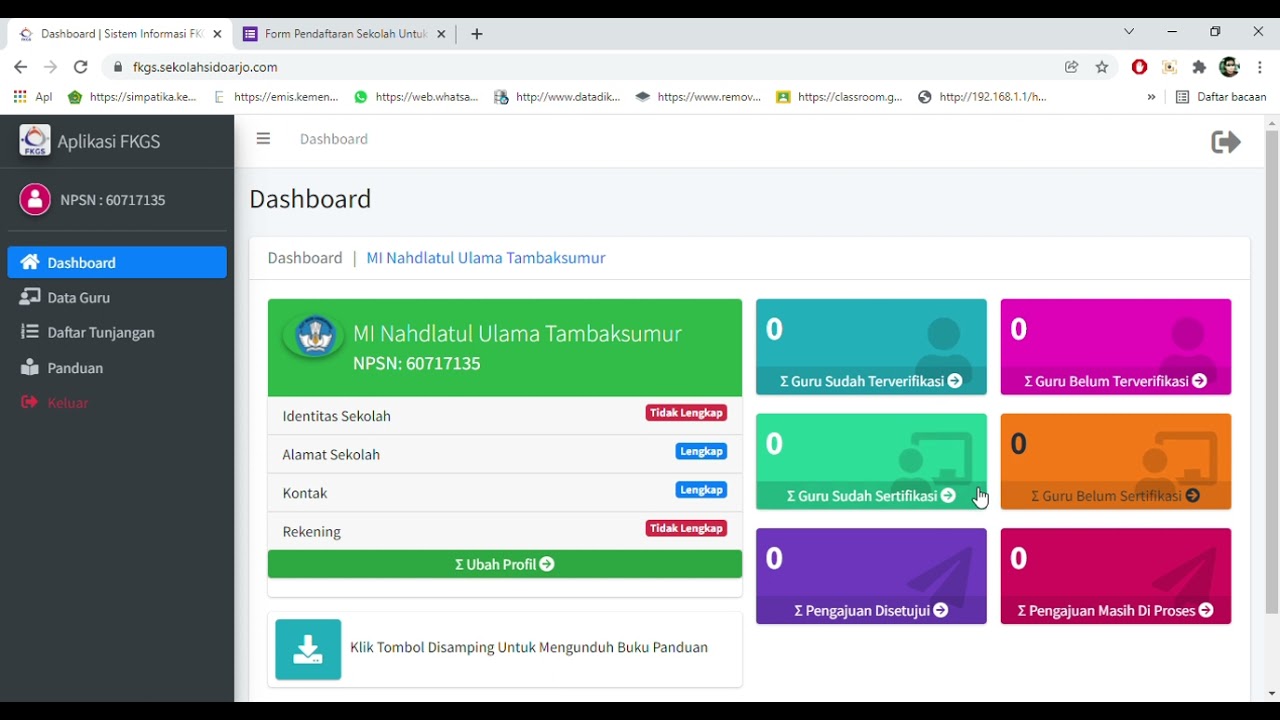This screenshot has width=1280, height=720.
Task: Open the Apl apps bookmark shortcut
Action: coord(33,97)
